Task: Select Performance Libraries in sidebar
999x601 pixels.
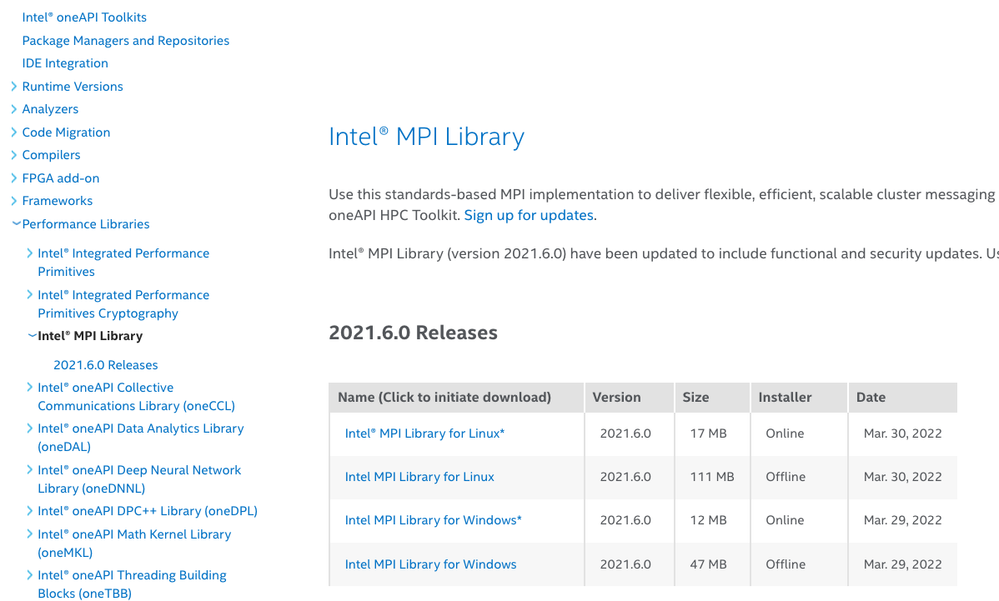Action: coord(86,224)
